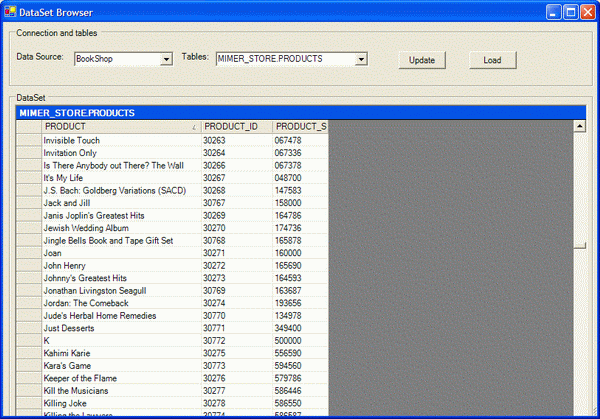Select 'Jingle Bells Book and Tape Gift Set'
The image size is (600, 419).
[121, 240]
